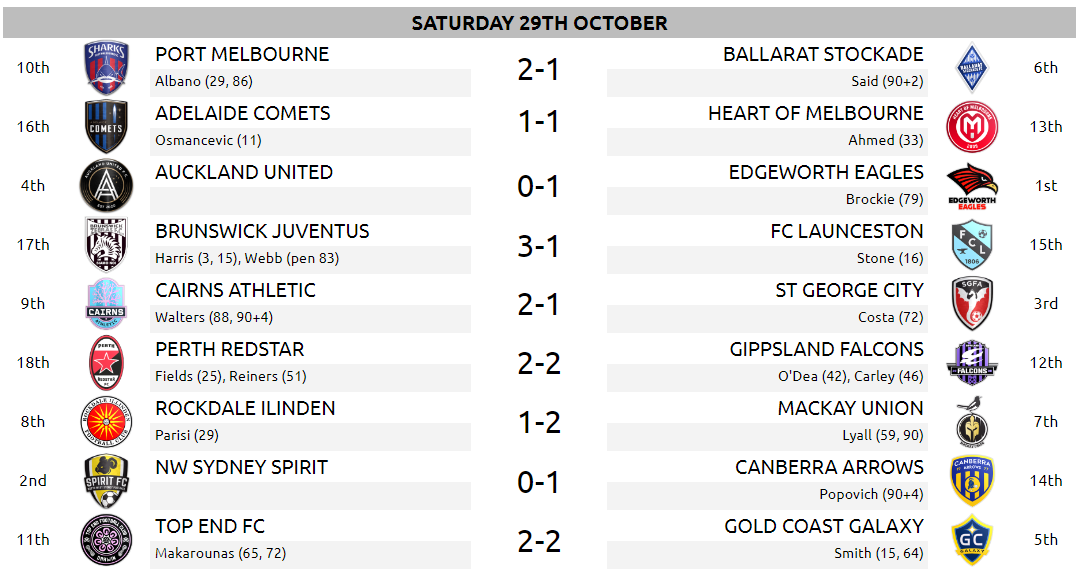Image resolution: width=1076 pixels, height=586 pixels.
Task: Select the Gippsland Falcons team name
Action: click(x=827, y=349)
